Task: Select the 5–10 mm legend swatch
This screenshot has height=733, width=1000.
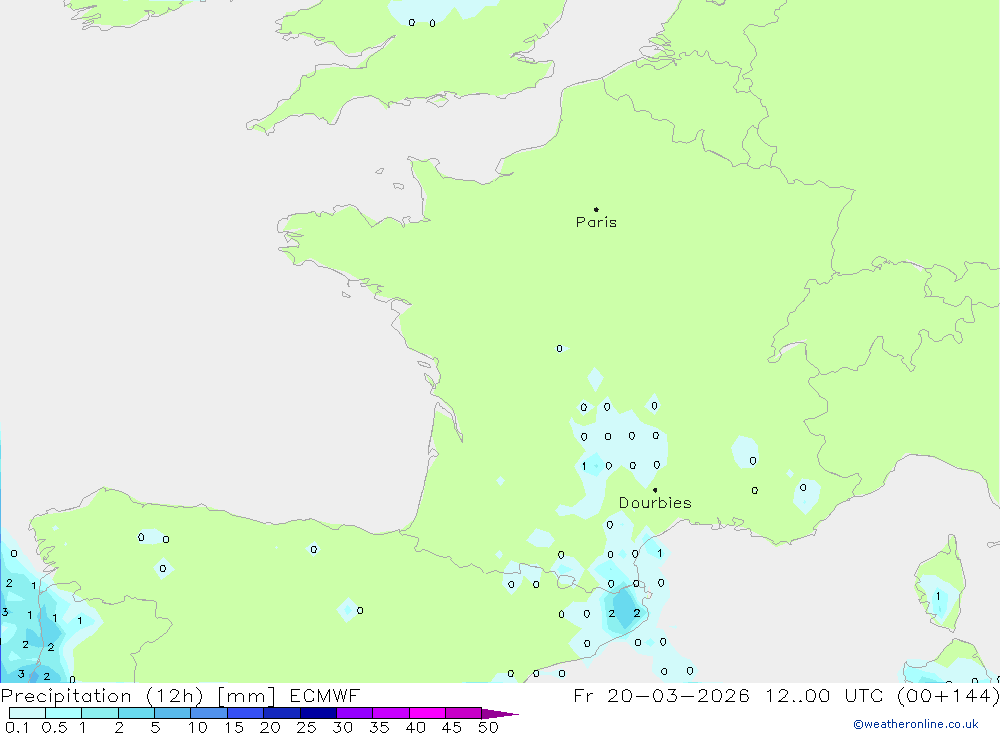Action: click(173, 713)
